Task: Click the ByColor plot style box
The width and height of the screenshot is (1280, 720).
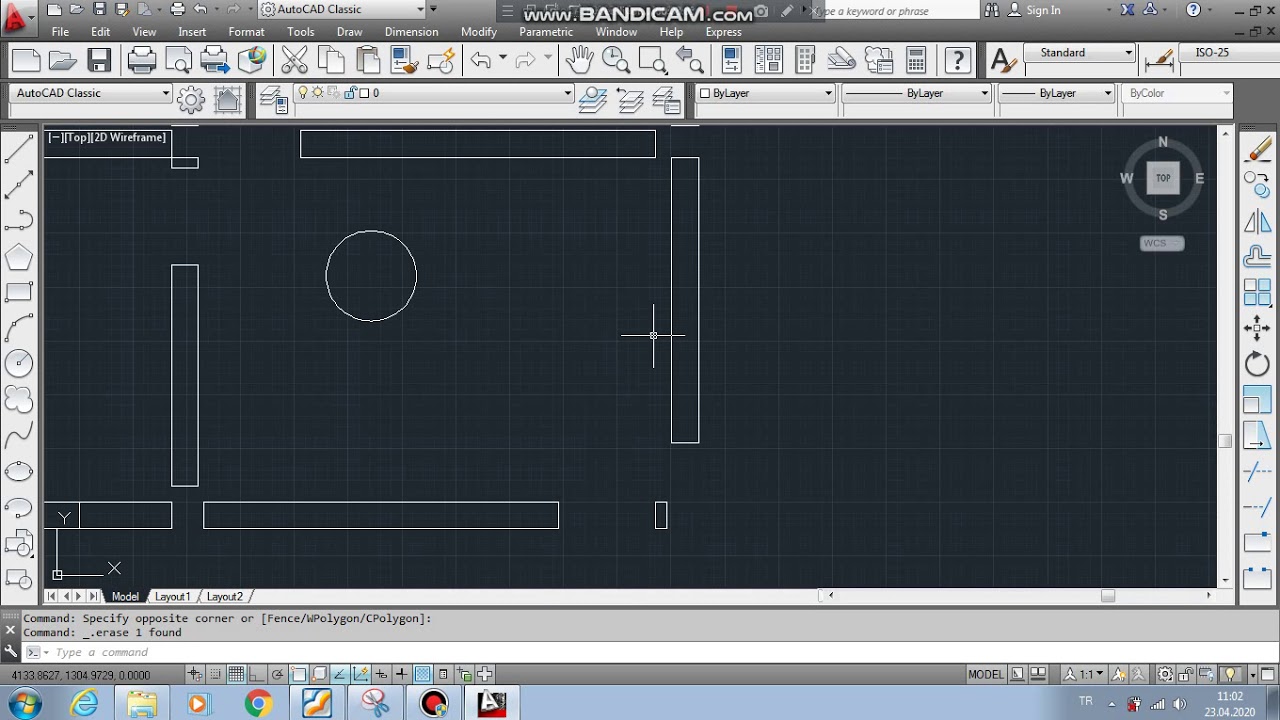Action: click(x=1178, y=93)
